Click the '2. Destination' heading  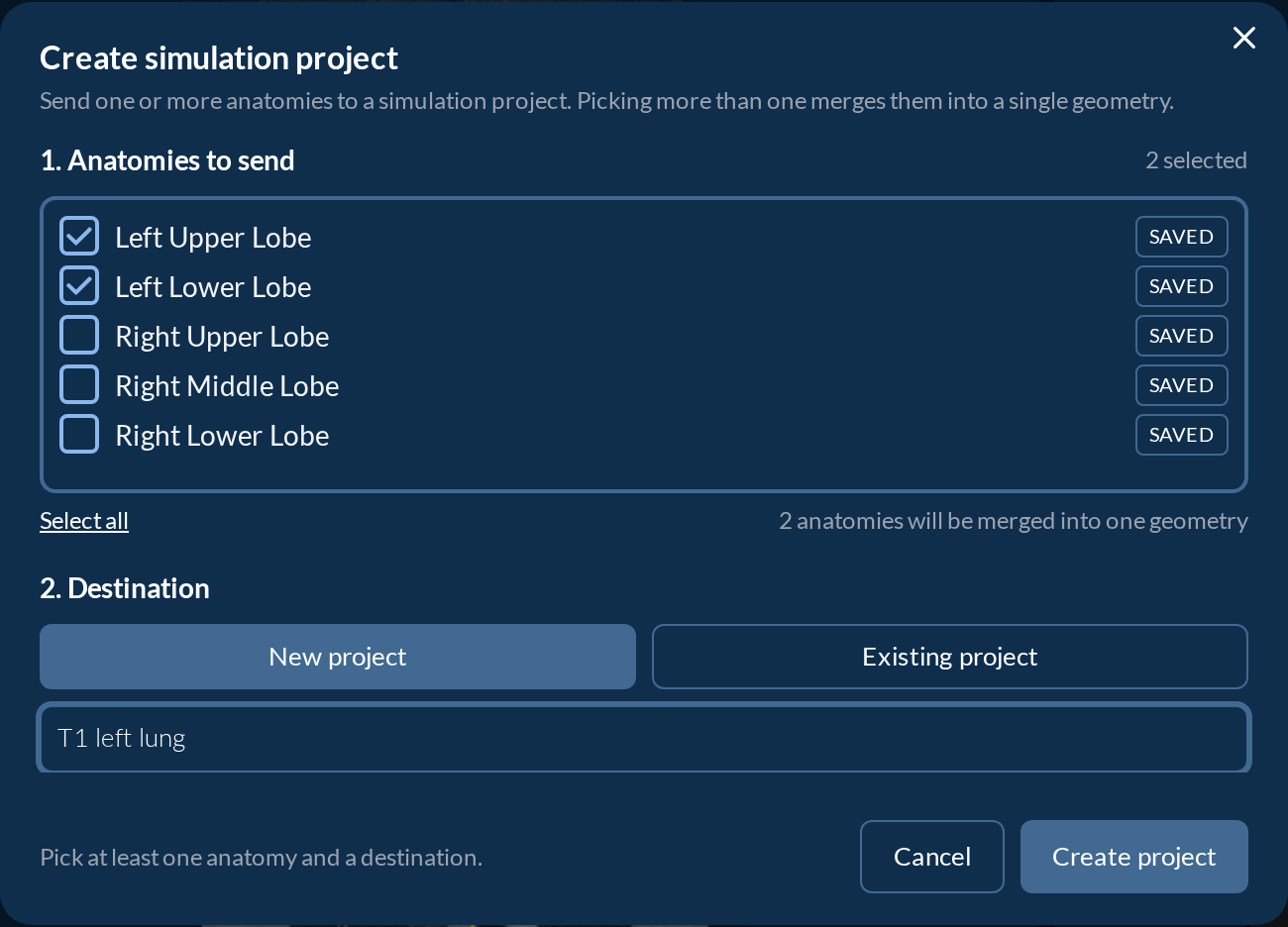(x=125, y=588)
